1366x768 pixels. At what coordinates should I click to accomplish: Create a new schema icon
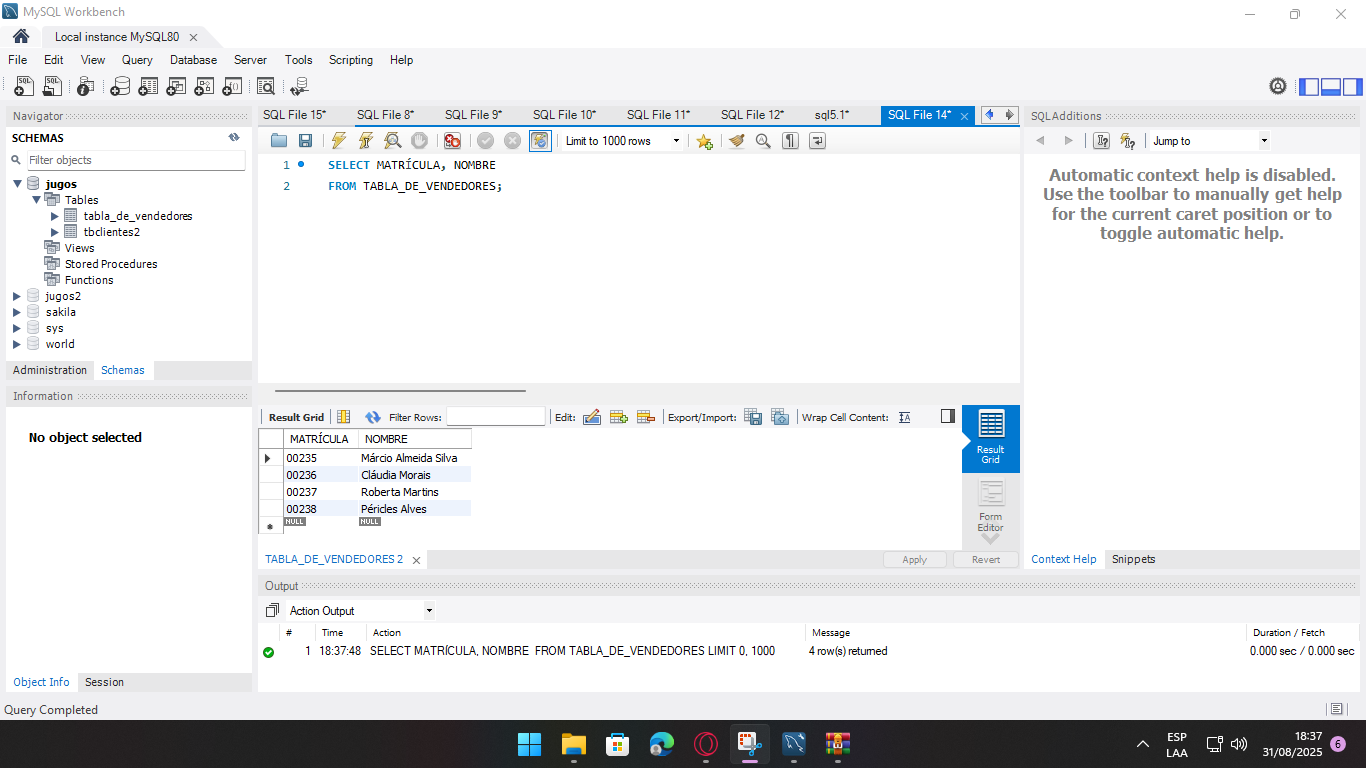click(120, 87)
